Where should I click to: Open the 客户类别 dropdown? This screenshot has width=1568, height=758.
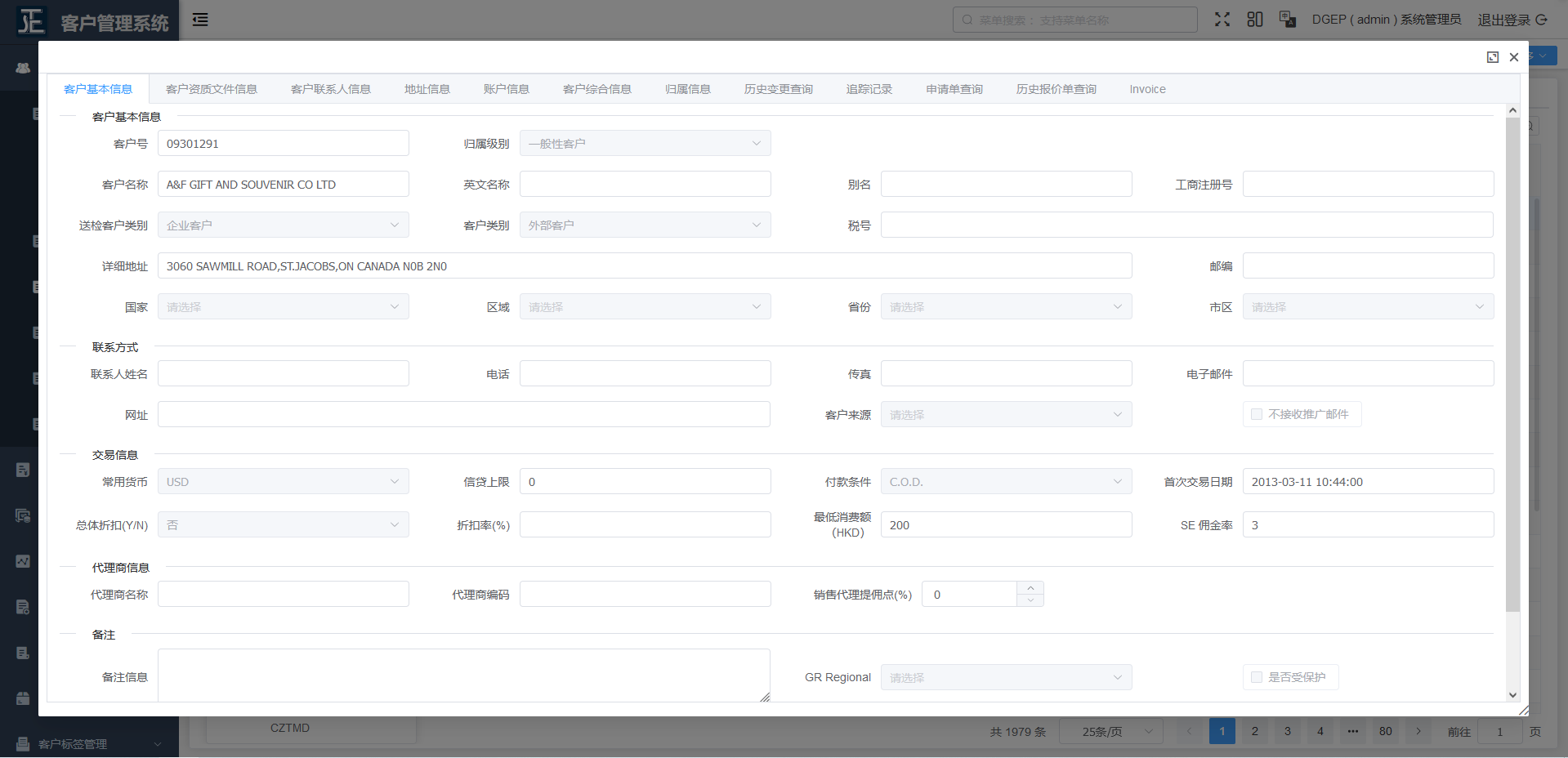645,225
